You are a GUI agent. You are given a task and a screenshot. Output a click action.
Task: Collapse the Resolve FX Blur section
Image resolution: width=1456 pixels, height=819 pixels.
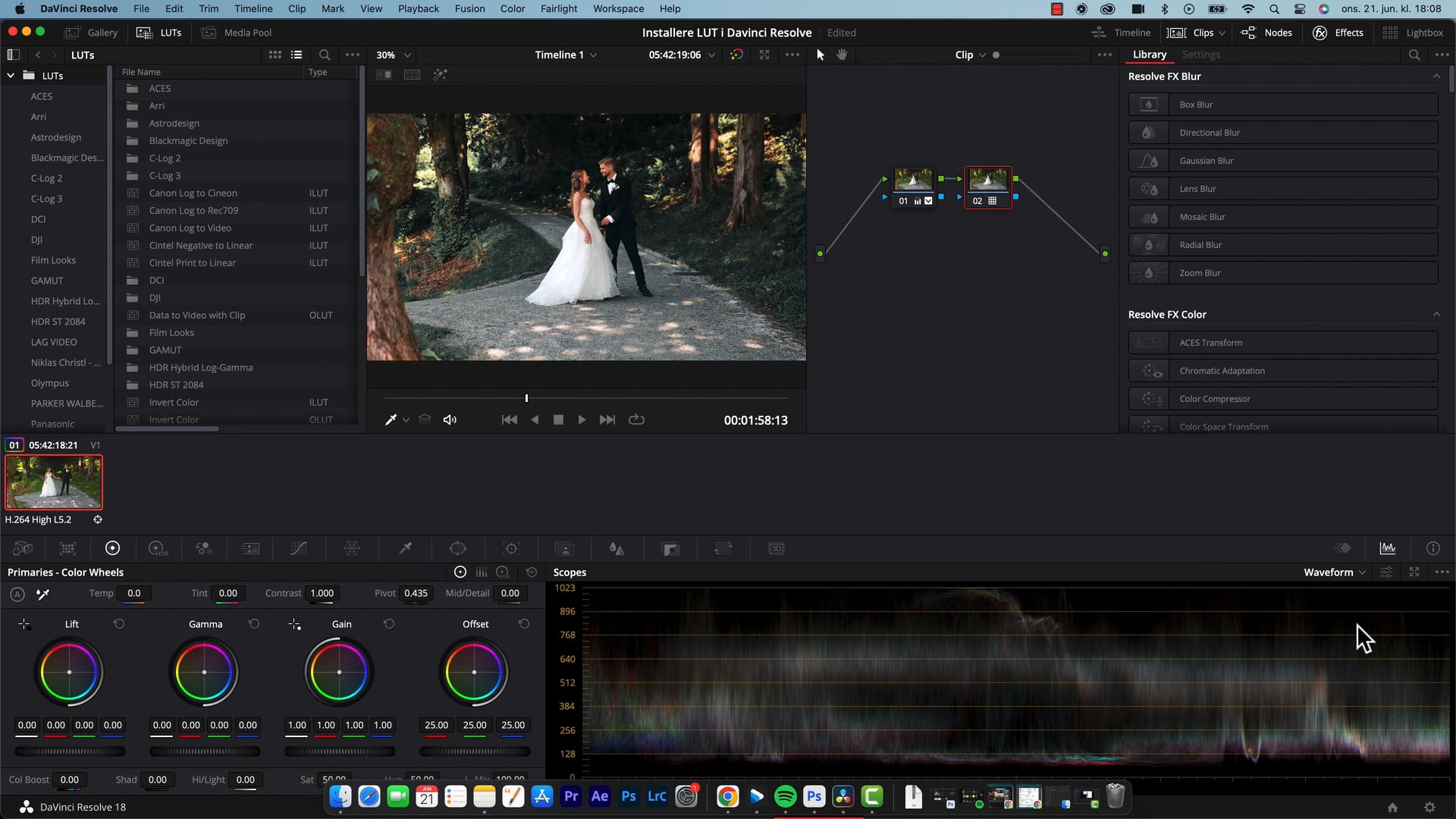(x=1439, y=76)
